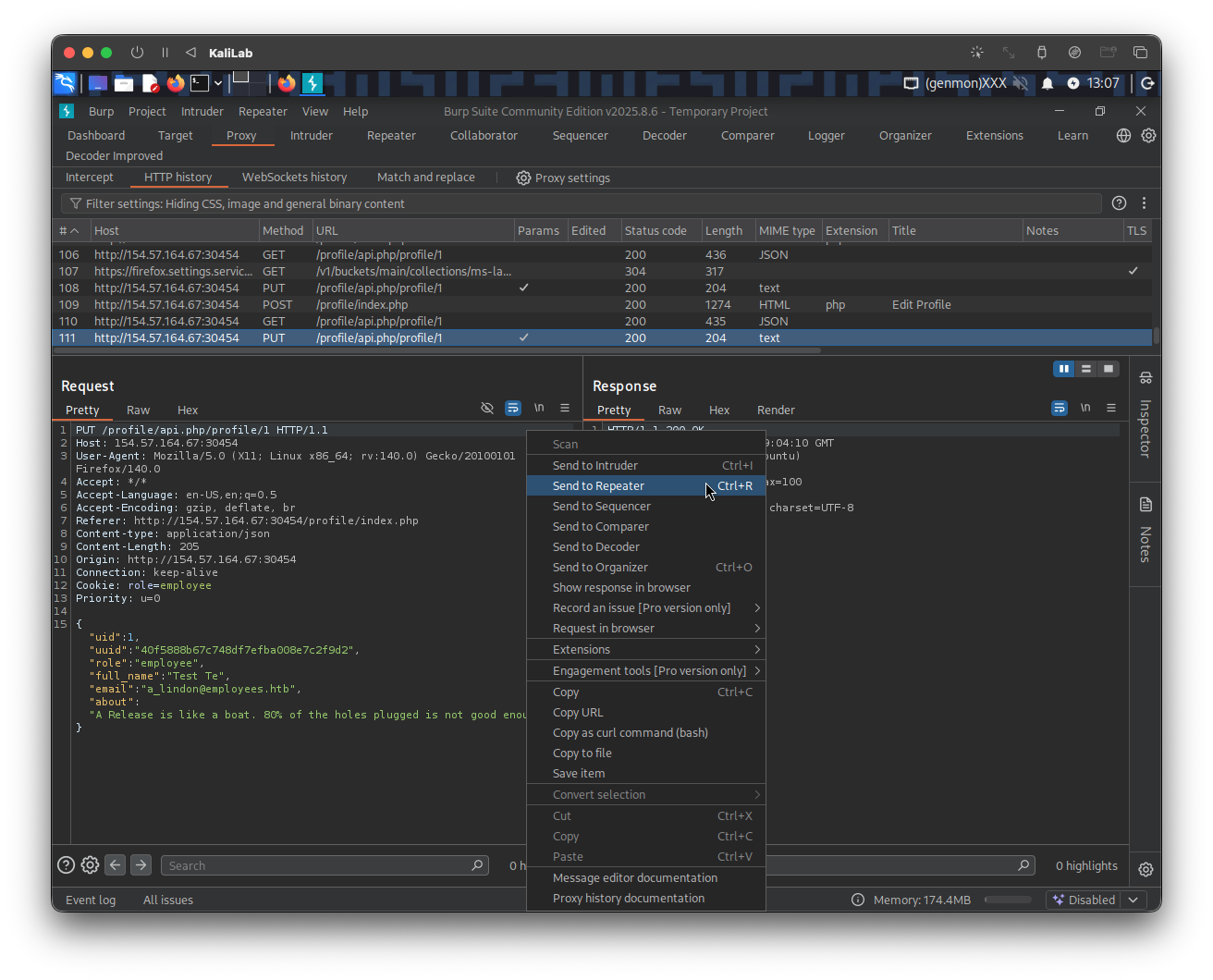Open the Burp menu in the menu bar

tap(102, 111)
